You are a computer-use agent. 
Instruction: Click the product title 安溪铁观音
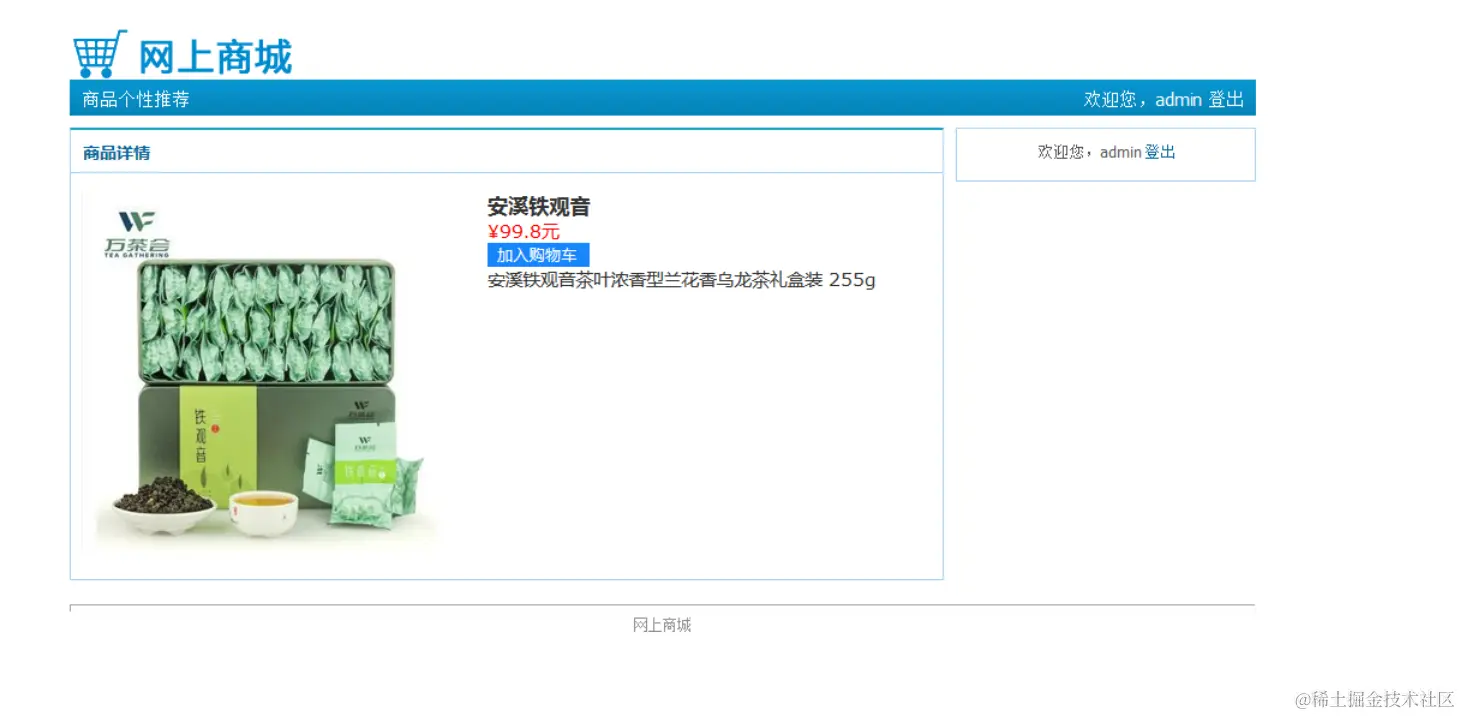[539, 207]
